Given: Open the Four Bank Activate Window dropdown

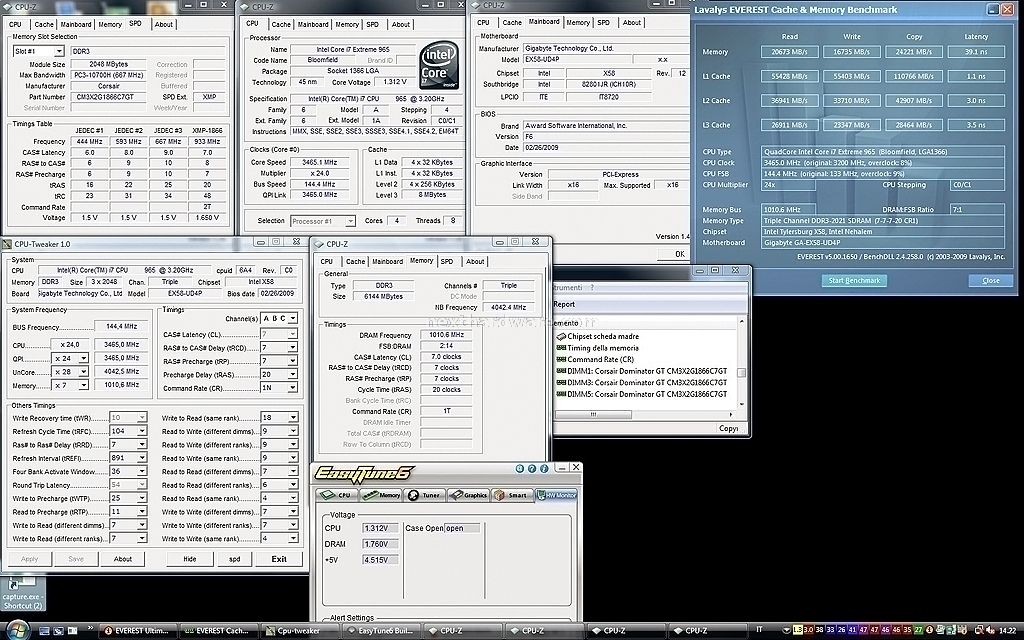Looking at the screenshot, I should (142, 472).
